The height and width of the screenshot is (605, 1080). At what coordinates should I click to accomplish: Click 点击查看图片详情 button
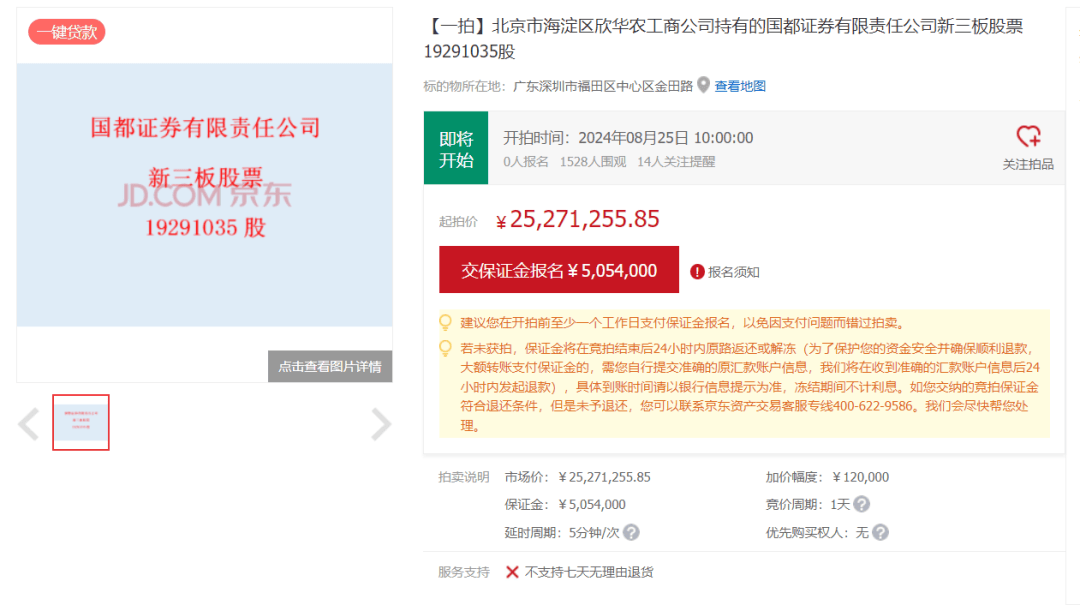(x=330, y=366)
